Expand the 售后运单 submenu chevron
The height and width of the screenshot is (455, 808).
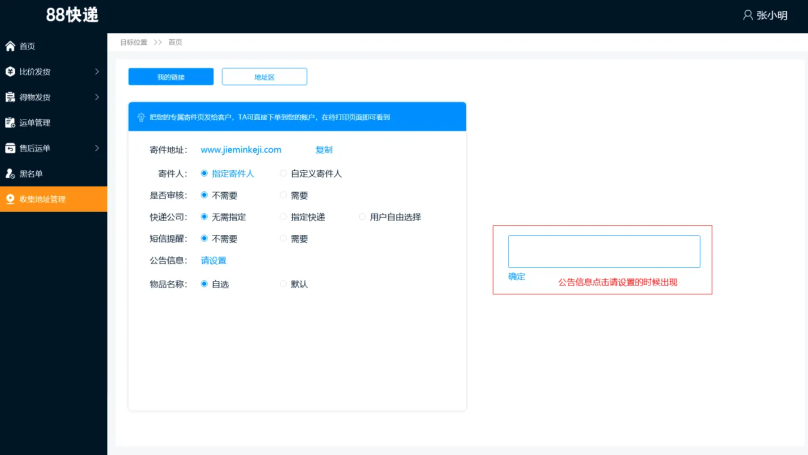[97, 148]
